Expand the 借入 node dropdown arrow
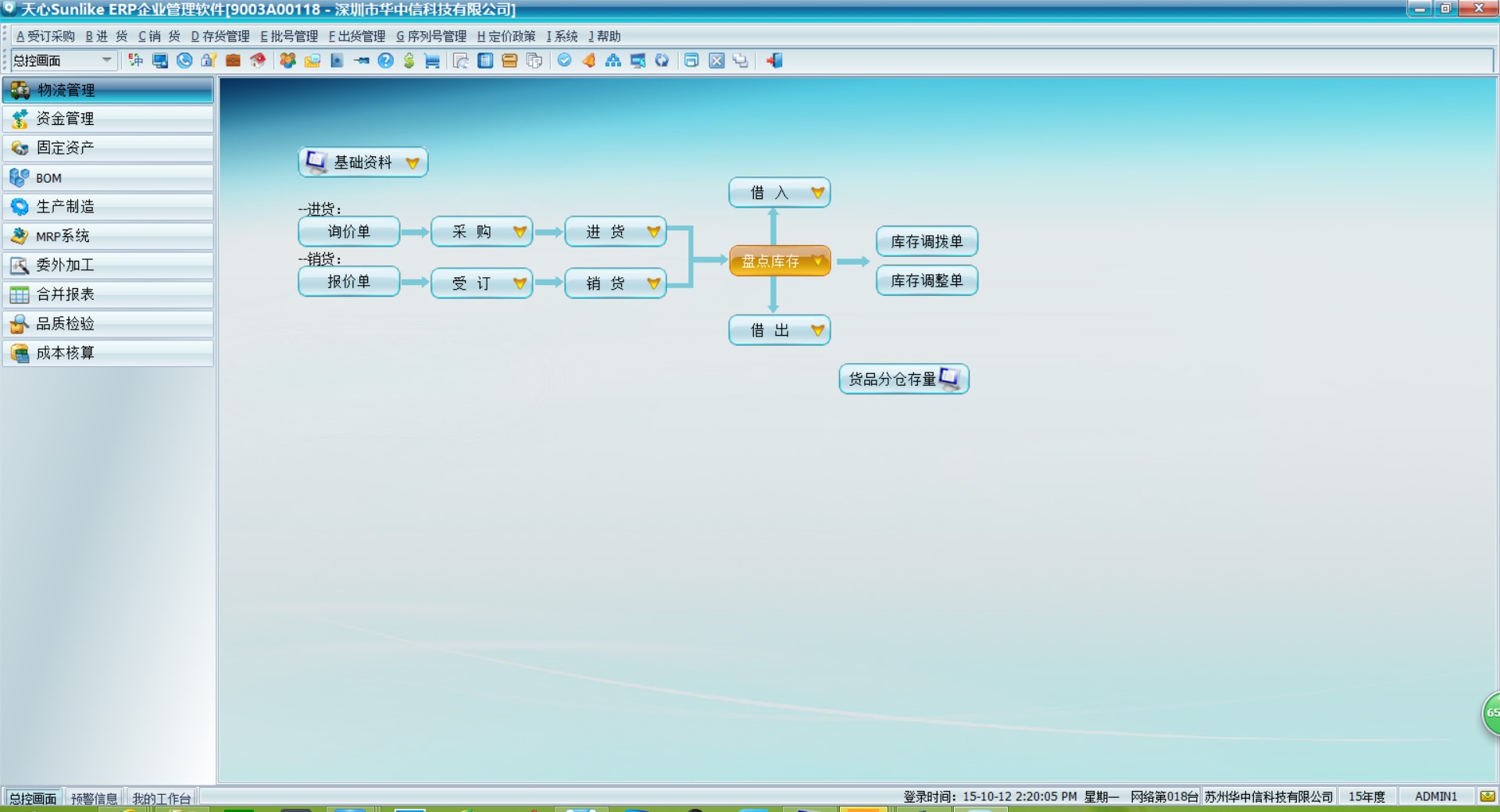Screen dimensions: 1500x812 coord(818,192)
